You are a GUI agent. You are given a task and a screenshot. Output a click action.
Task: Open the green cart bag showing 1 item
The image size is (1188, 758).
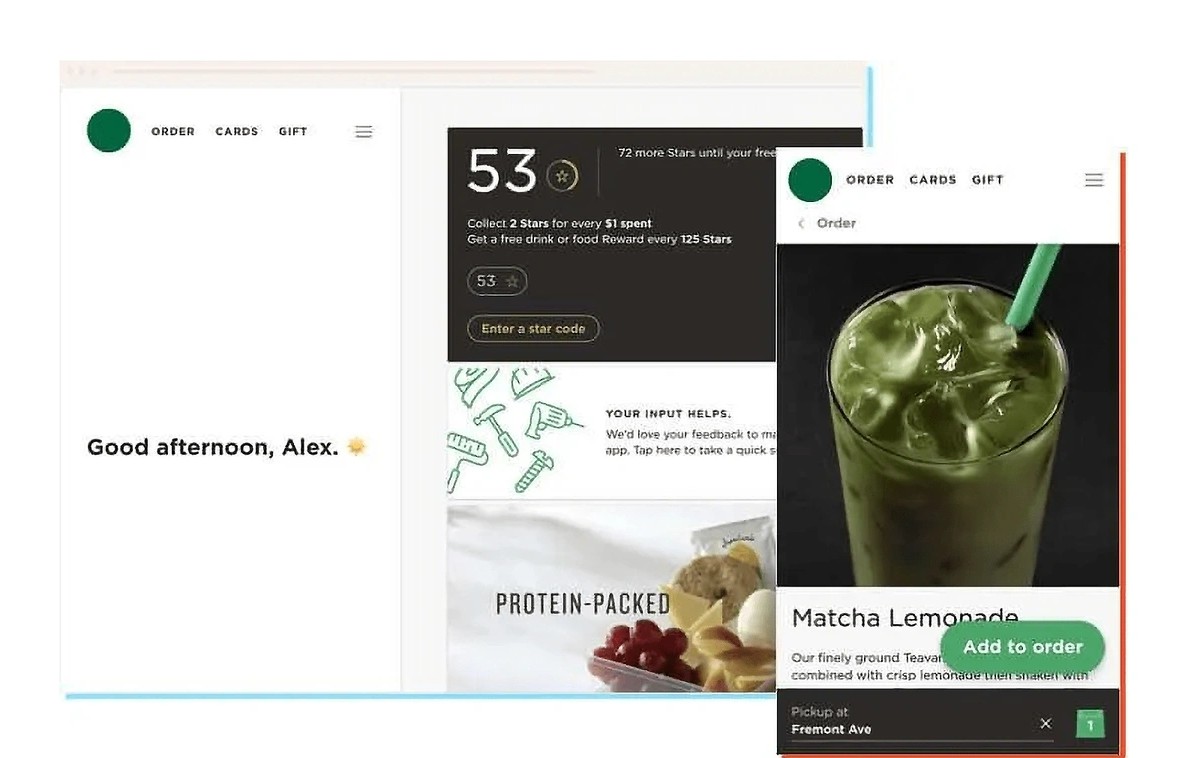pyautogui.click(x=1090, y=724)
